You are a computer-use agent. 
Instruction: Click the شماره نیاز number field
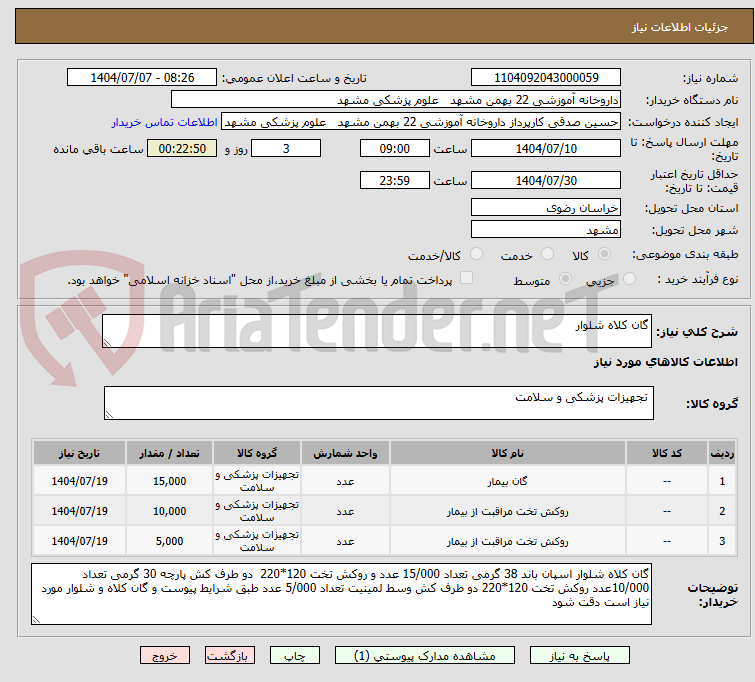coord(546,78)
